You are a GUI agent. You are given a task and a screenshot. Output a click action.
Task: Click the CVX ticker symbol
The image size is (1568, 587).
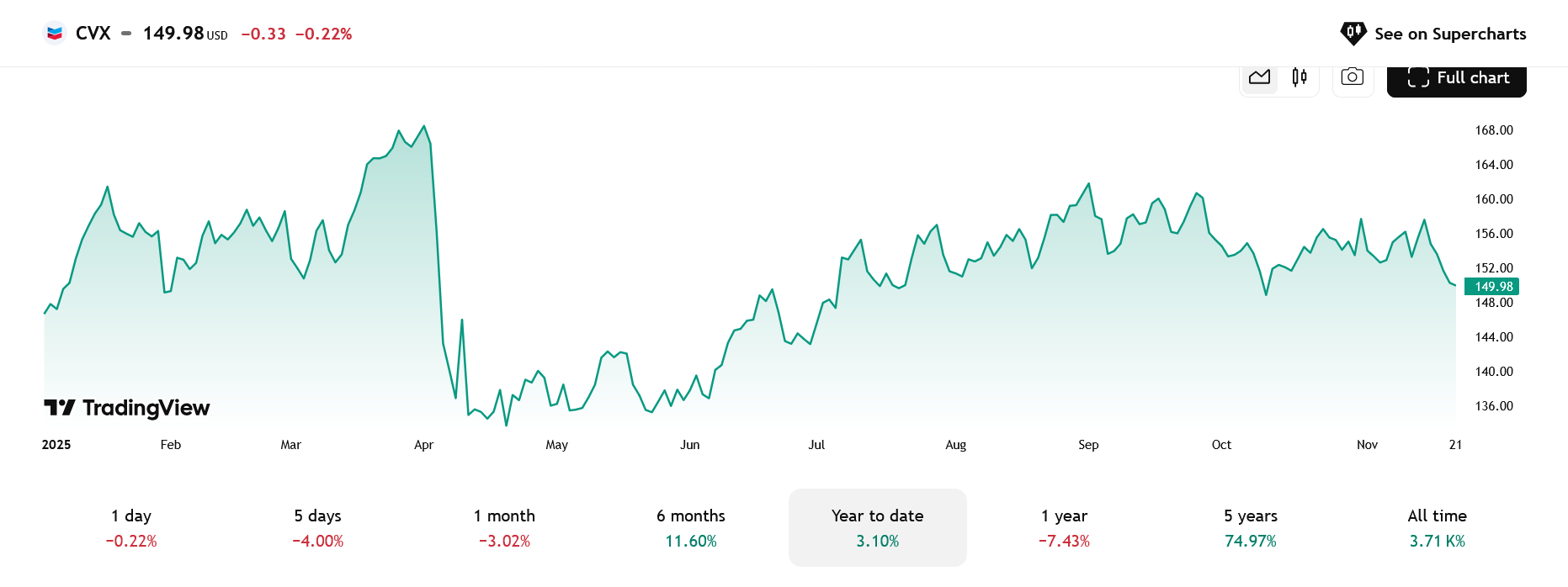[93, 34]
